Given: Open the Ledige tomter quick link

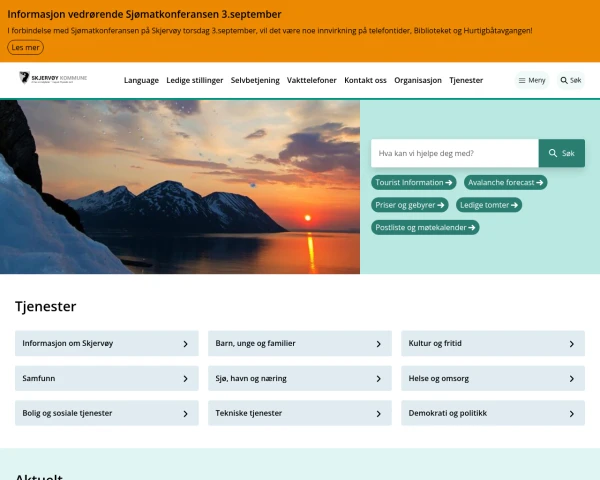Looking at the screenshot, I should pyautogui.click(x=489, y=205).
